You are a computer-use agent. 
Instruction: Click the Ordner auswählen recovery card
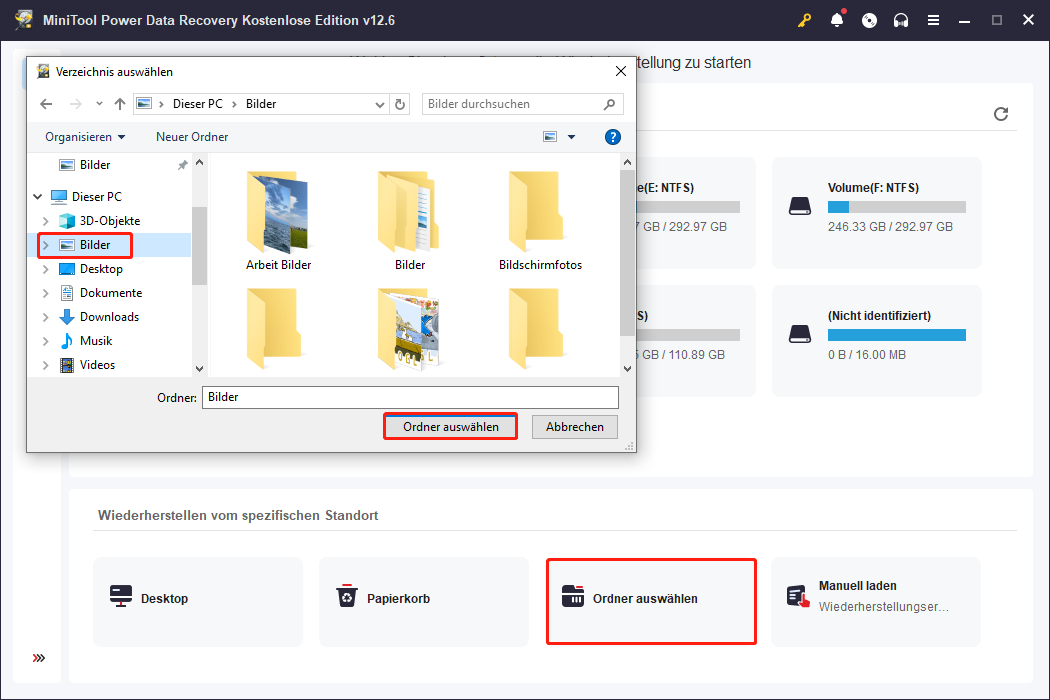(651, 602)
